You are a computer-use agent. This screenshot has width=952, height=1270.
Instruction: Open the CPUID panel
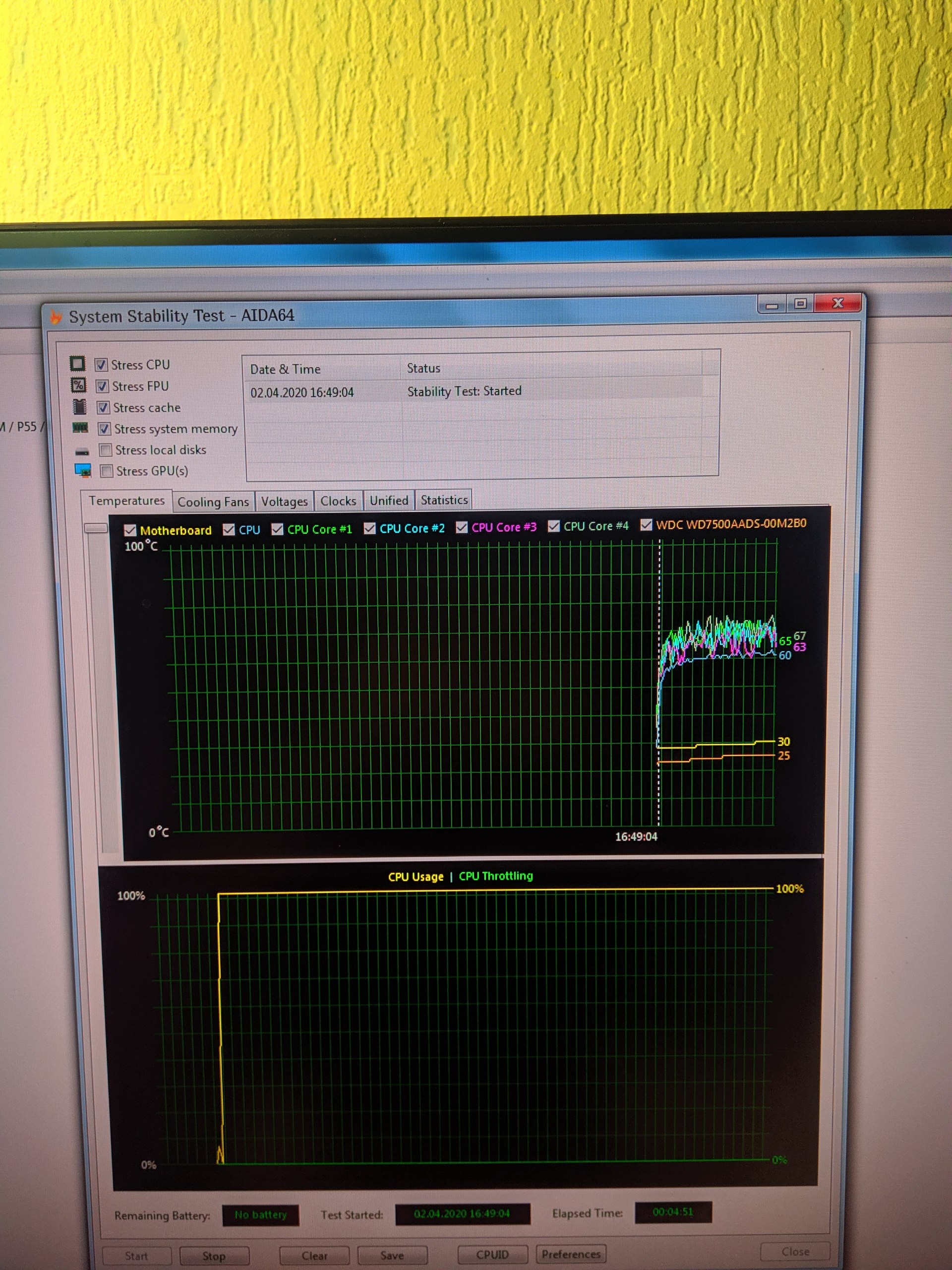click(492, 1254)
